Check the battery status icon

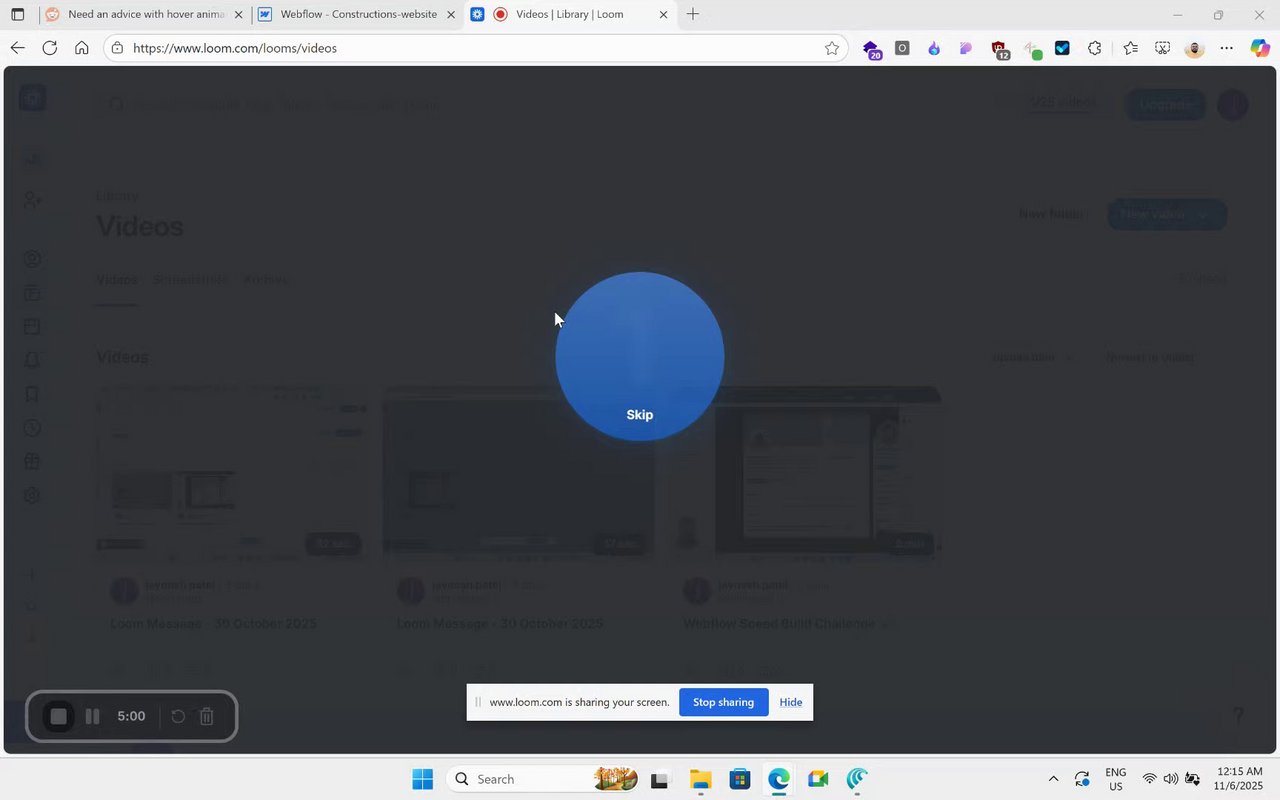point(1192,779)
